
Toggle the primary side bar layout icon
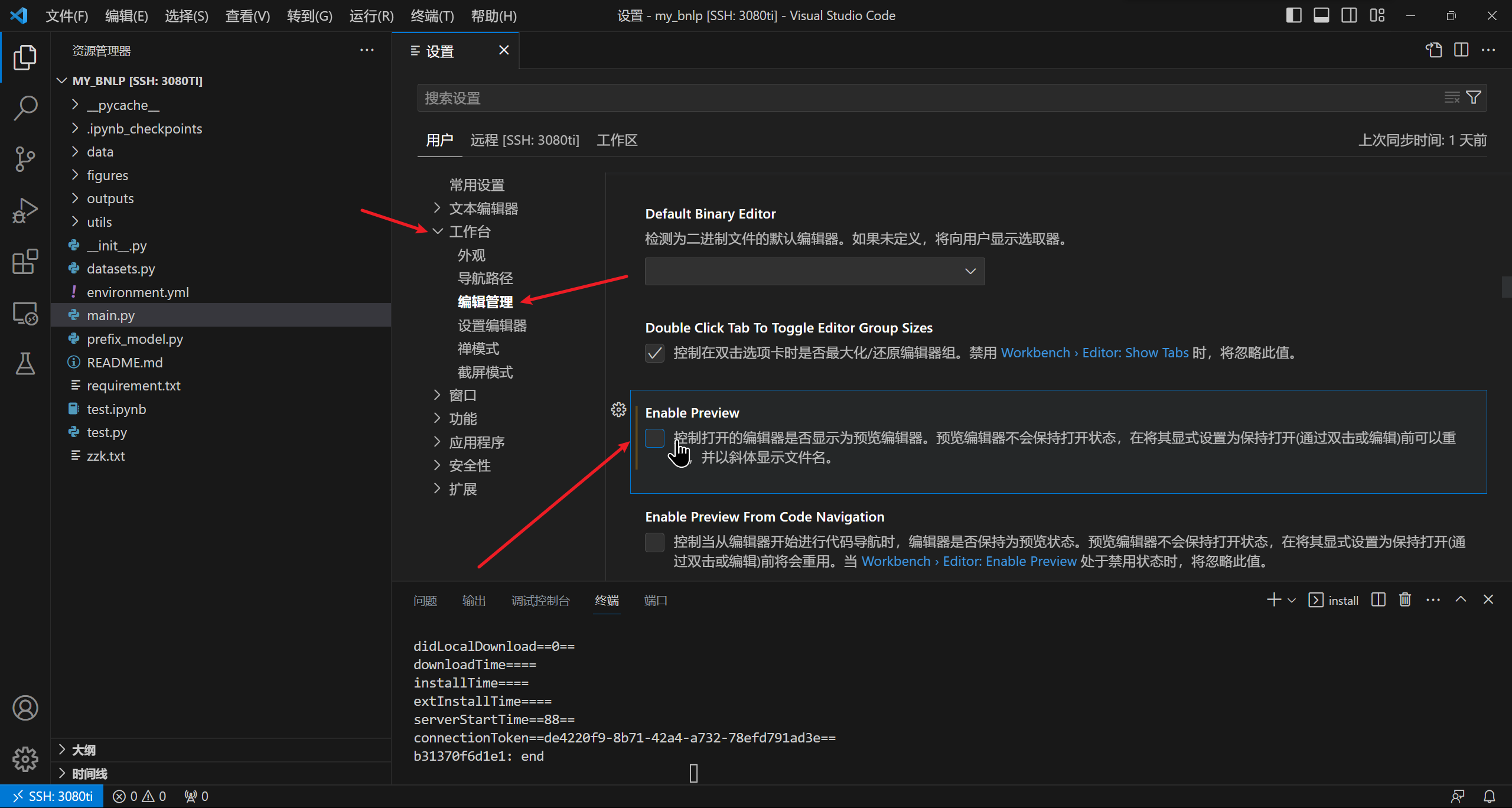coord(1293,15)
